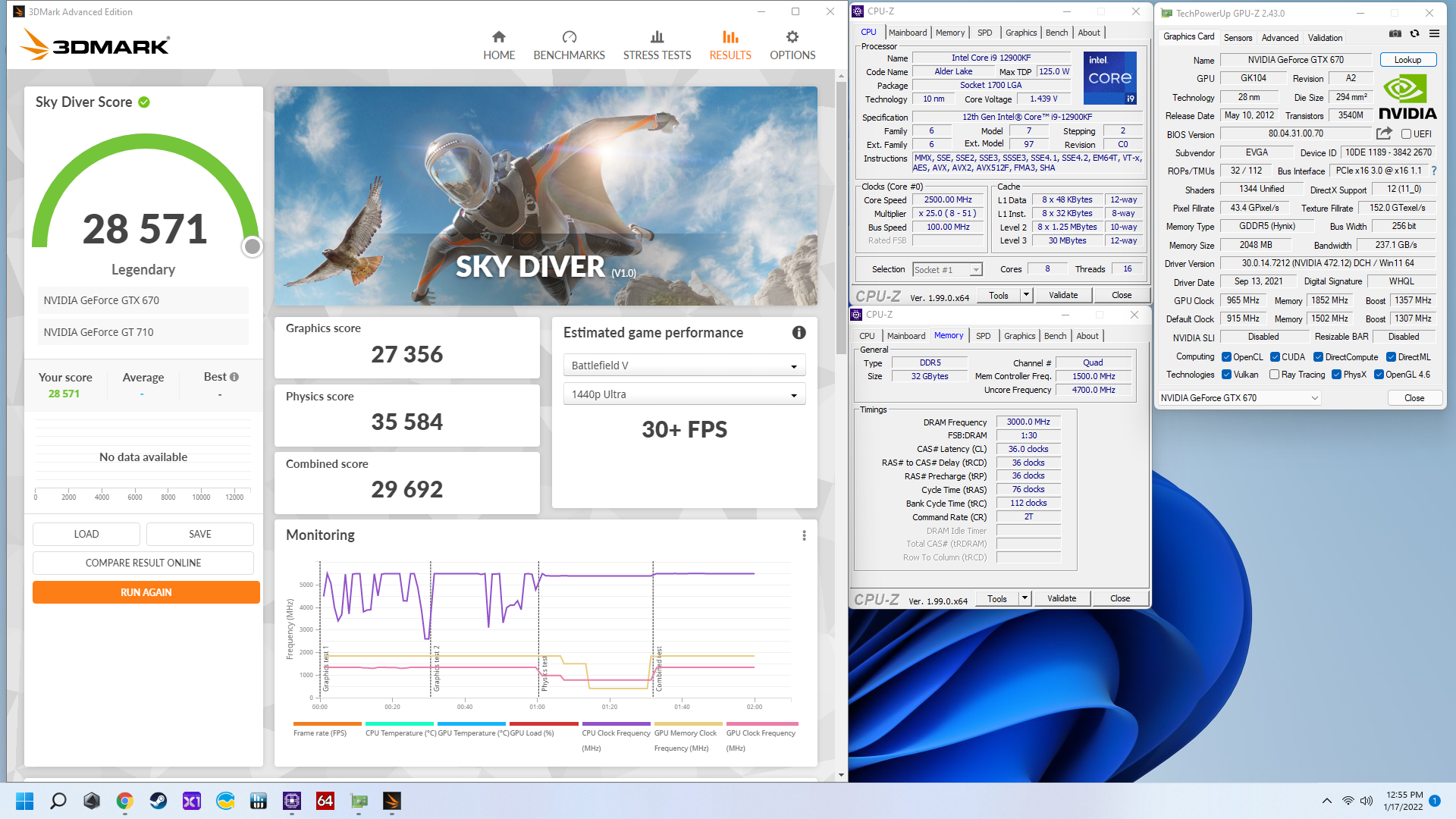Click Close button in GPU-Z window
This screenshot has width=1456, height=819.
pyautogui.click(x=1414, y=398)
